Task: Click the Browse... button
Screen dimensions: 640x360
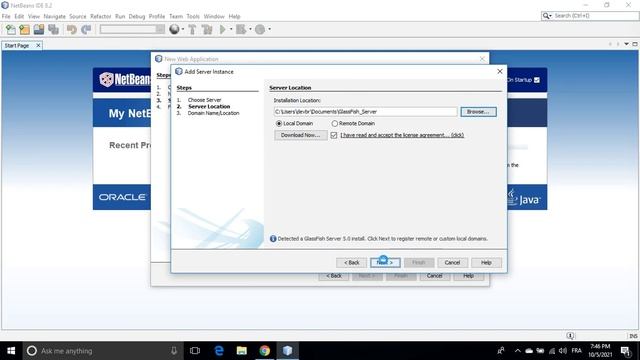Action: tap(478, 112)
